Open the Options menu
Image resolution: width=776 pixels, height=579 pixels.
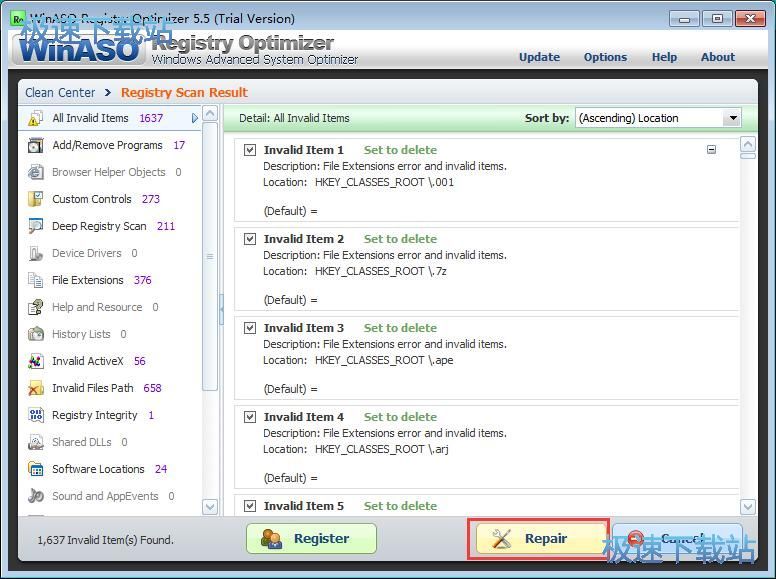pos(605,57)
